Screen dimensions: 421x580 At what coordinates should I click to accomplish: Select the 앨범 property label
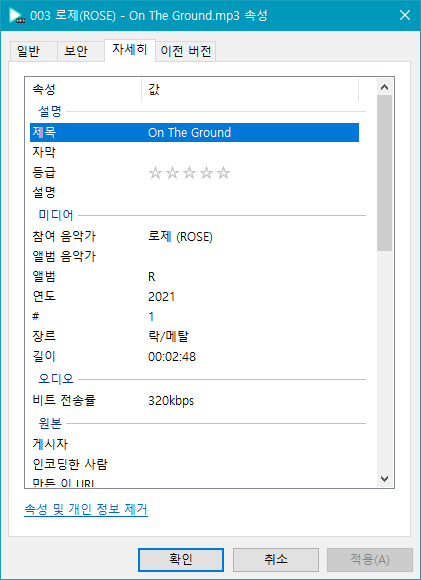coord(44,277)
